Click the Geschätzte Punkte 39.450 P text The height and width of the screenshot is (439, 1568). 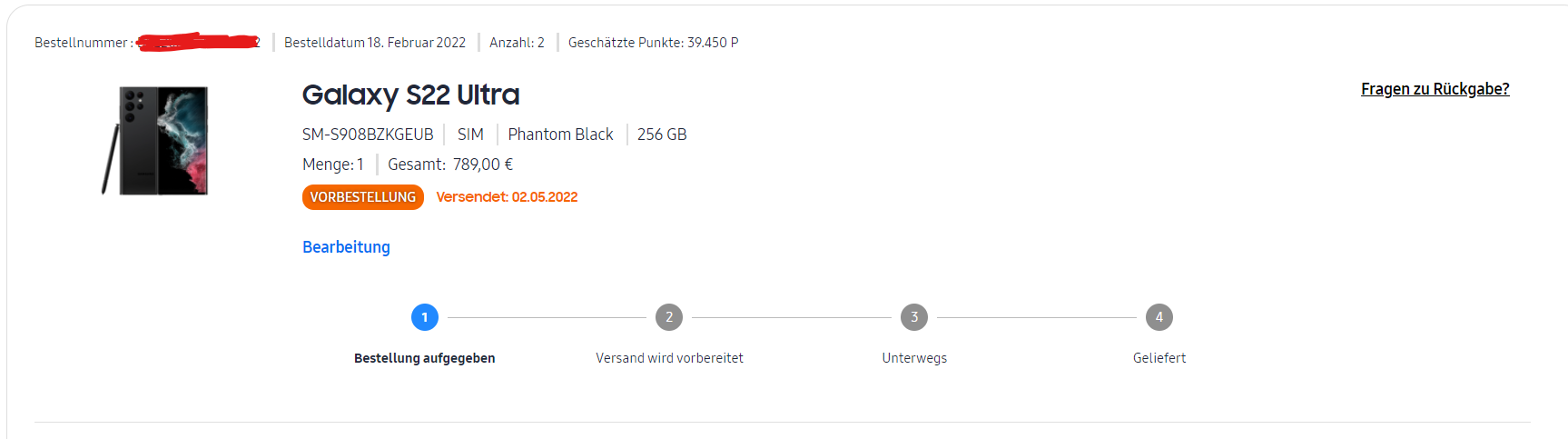coord(654,43)
